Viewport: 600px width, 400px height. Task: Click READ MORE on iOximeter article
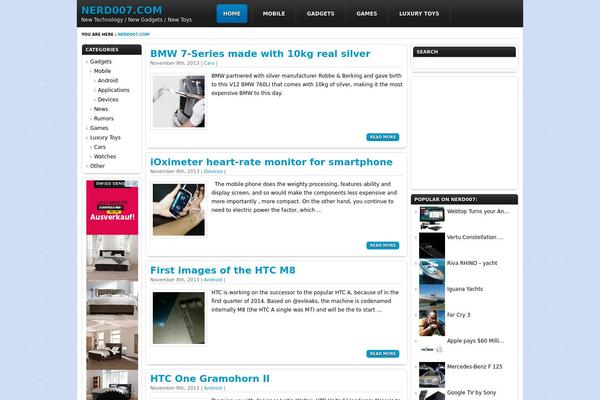(383, 245)
